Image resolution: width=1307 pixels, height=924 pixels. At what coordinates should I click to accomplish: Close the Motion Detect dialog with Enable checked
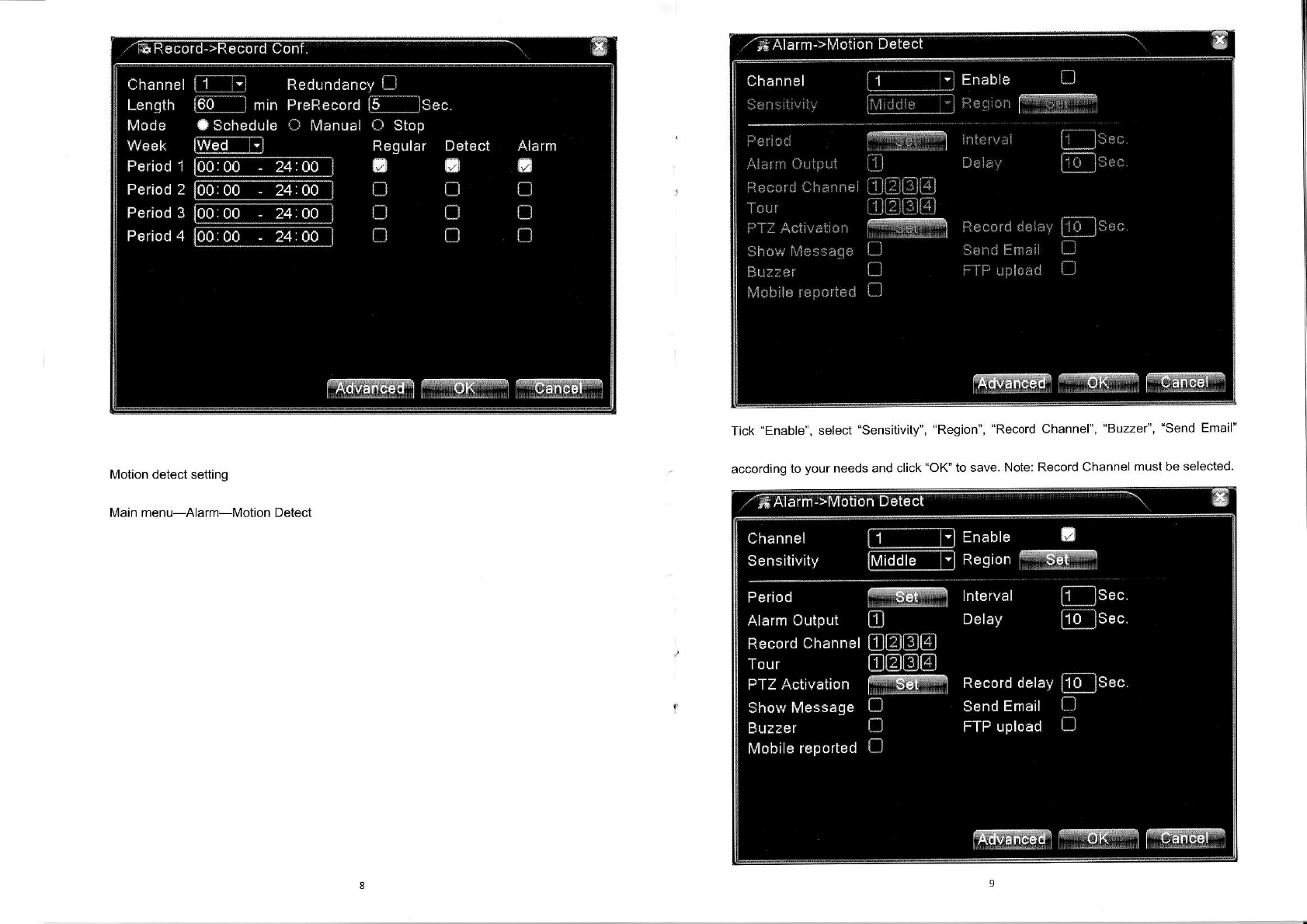1220,498
